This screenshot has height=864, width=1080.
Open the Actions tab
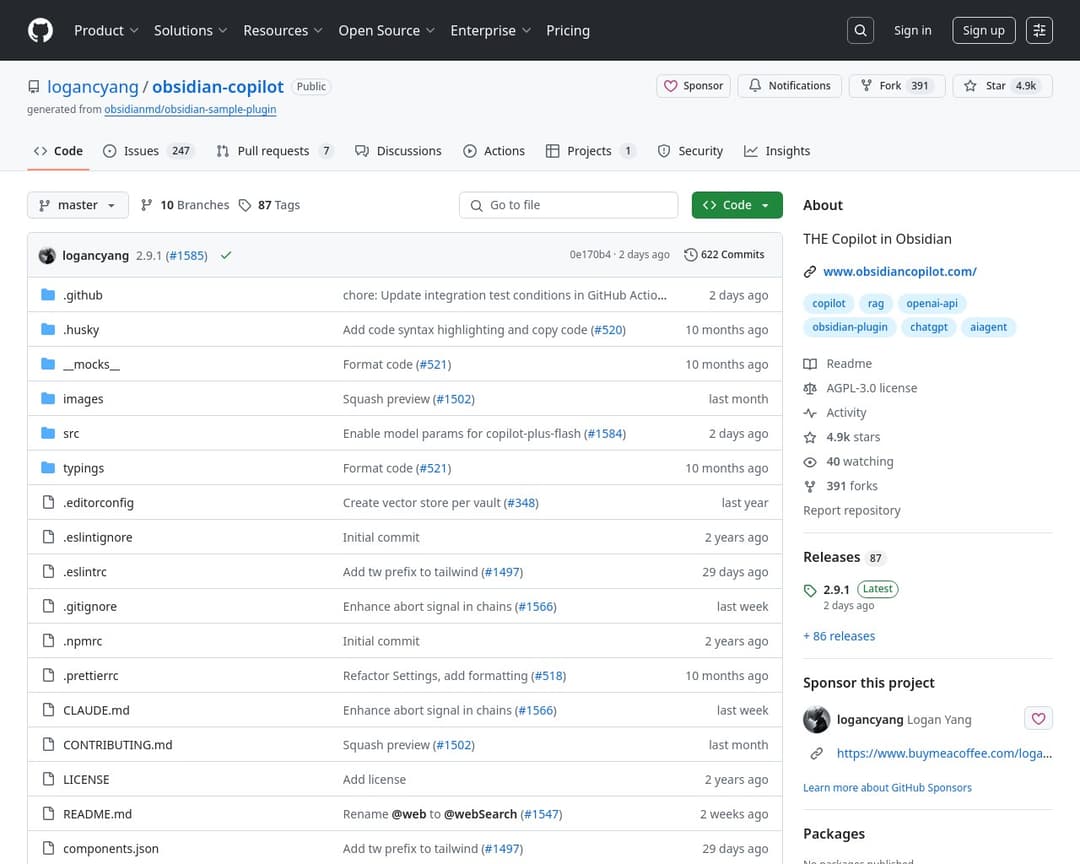494,151
